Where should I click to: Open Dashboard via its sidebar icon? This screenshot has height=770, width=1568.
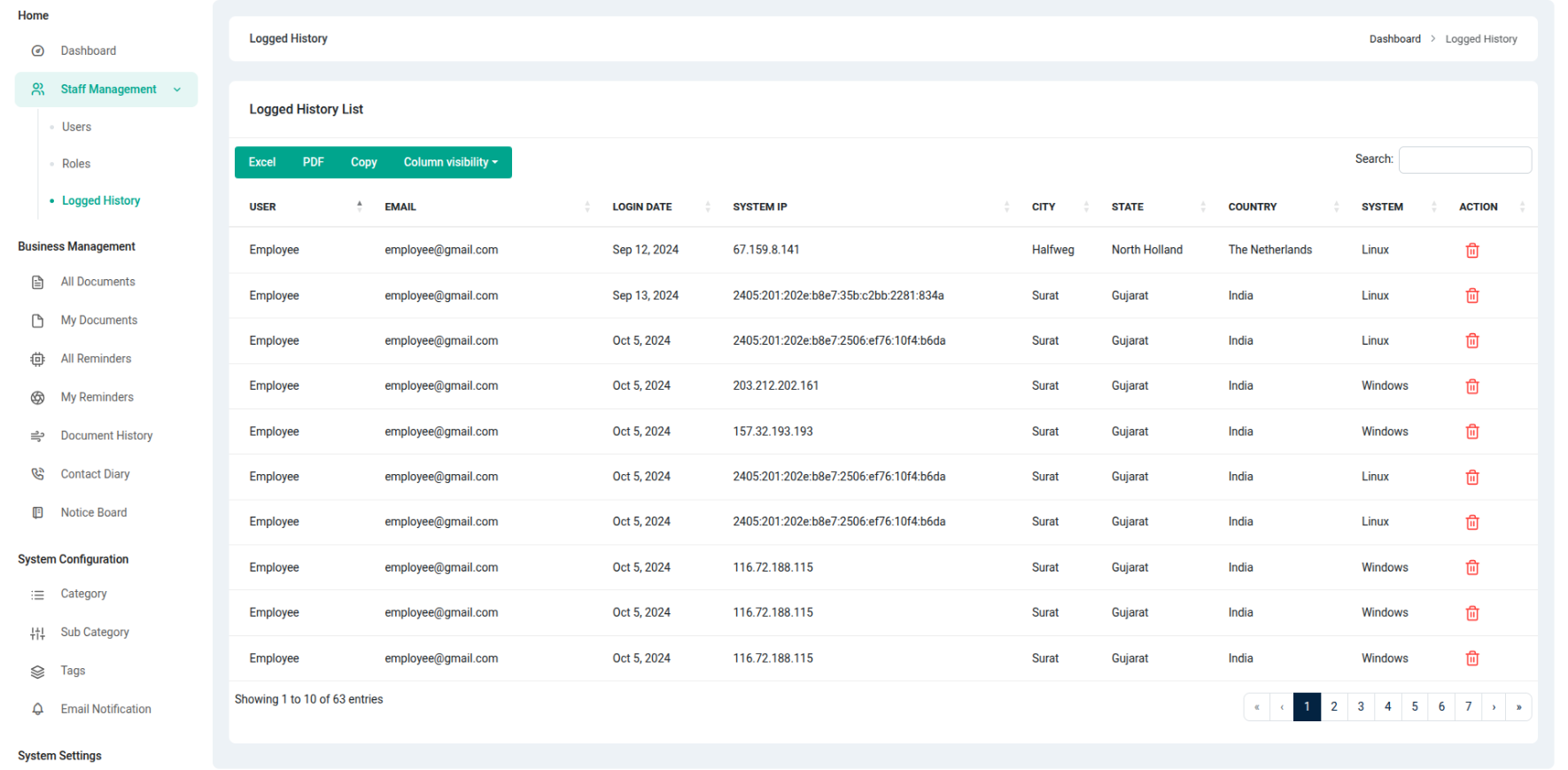(38, 51)
